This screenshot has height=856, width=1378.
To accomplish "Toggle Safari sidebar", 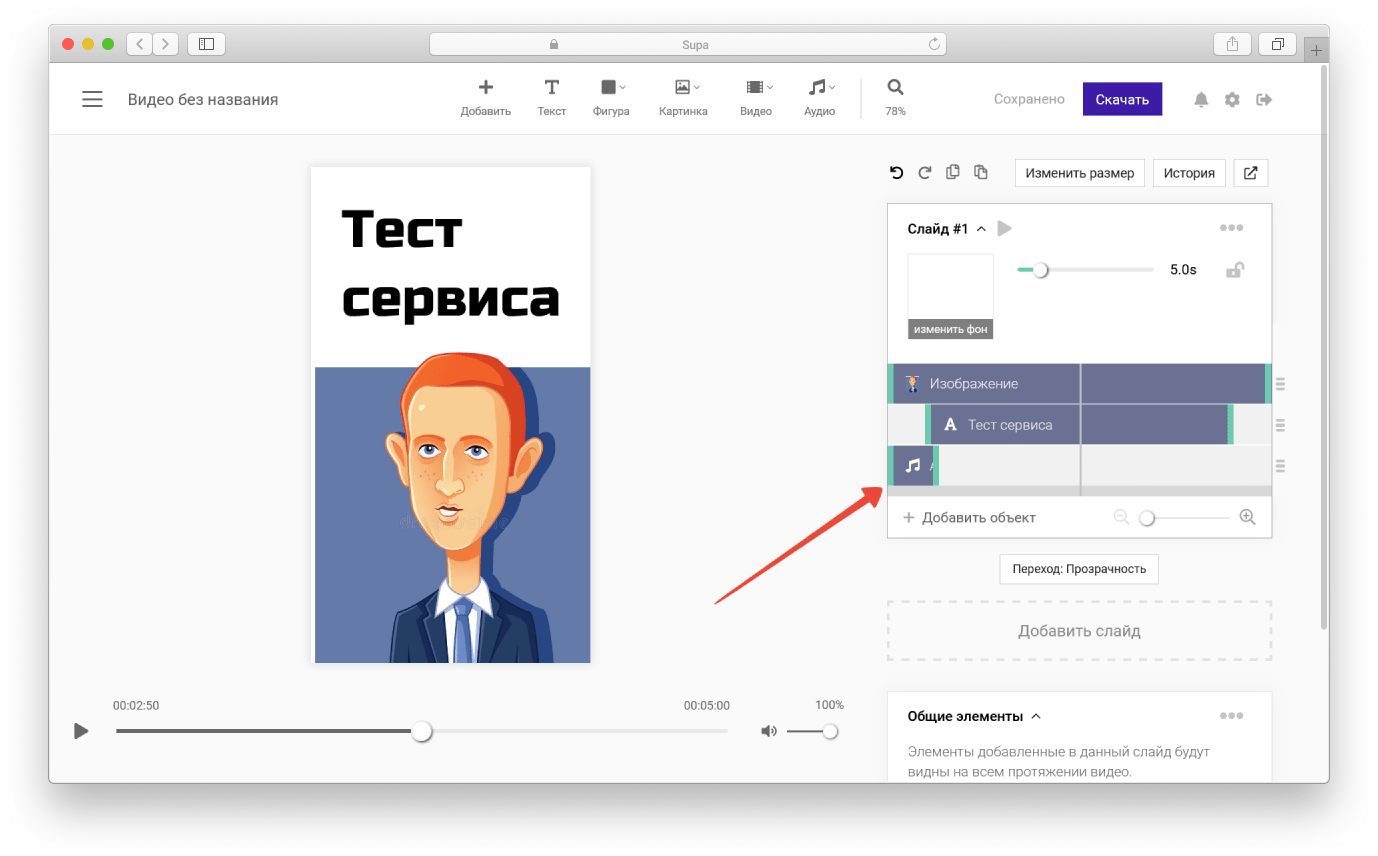I will click(206, 44).
